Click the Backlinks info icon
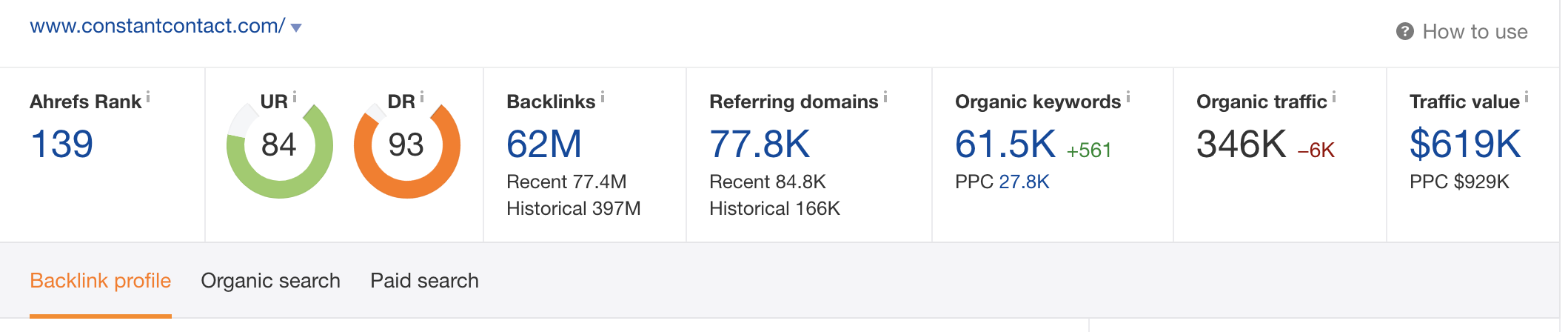1568x332 pixels. pyautogui.click(x=603, y=97)
